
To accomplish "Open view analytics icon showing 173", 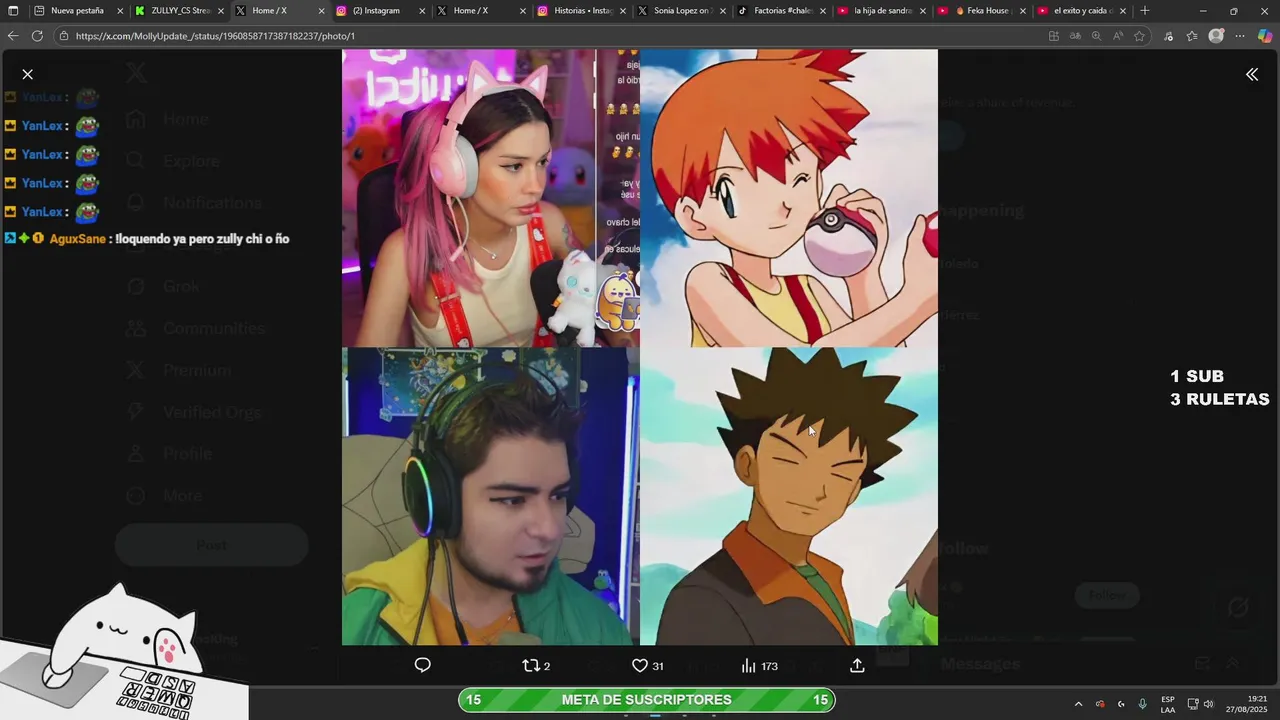I will [x=760, y=665].
